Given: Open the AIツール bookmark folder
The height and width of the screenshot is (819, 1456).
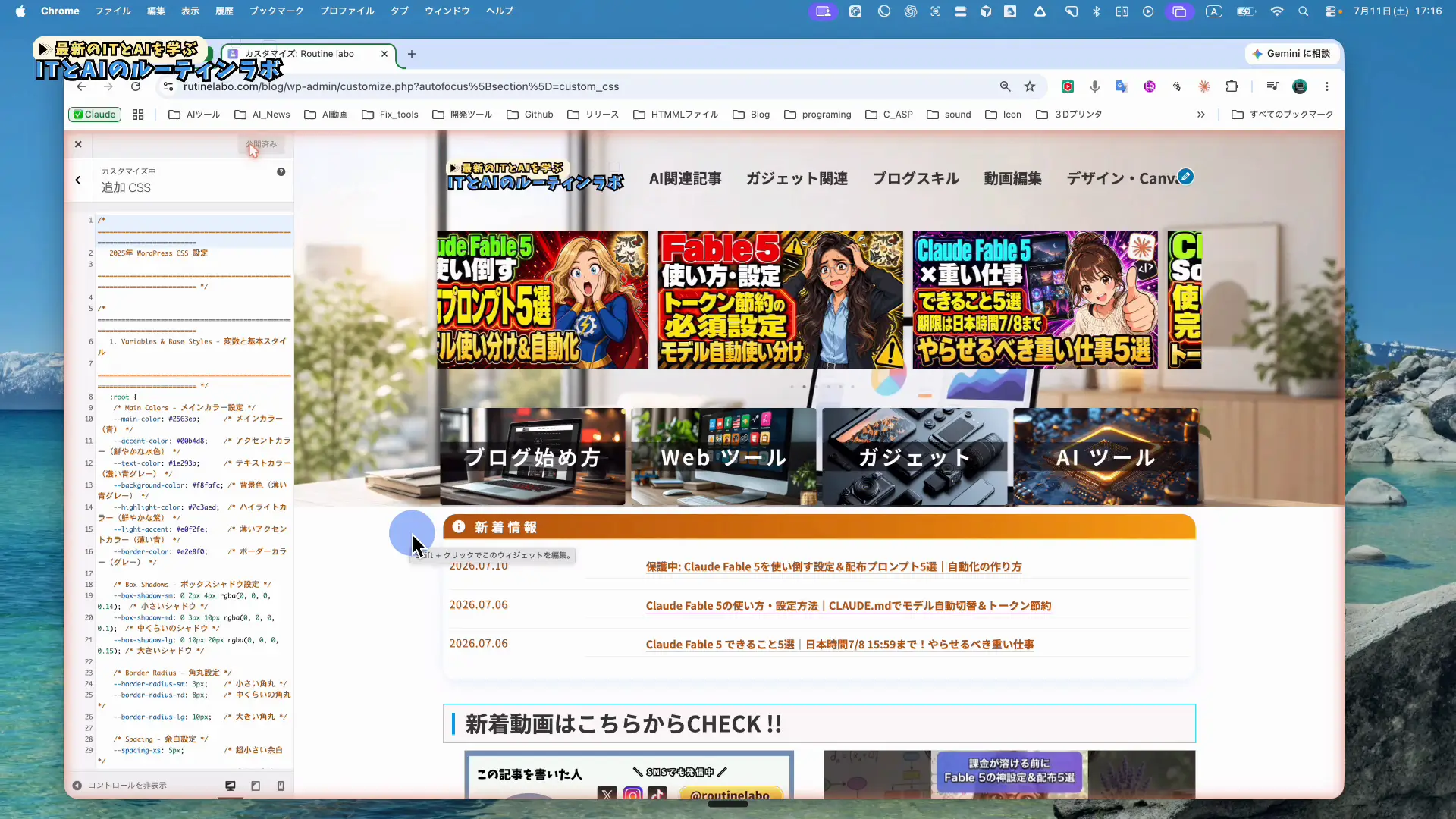Looking at the screenshot, I should 194,115.
